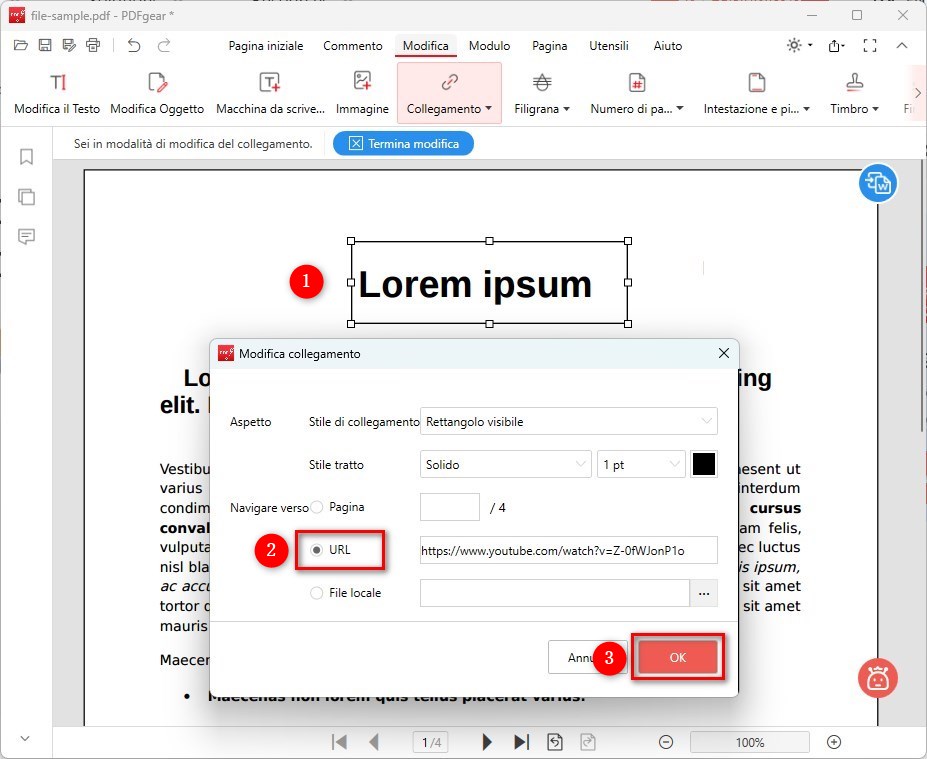Select the URL radio button

point(318,550)
